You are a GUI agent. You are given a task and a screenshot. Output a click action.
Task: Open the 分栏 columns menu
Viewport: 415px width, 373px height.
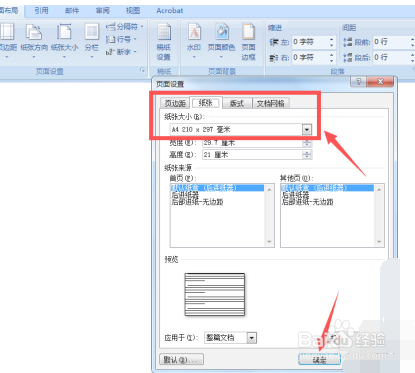tap(91, 40)
